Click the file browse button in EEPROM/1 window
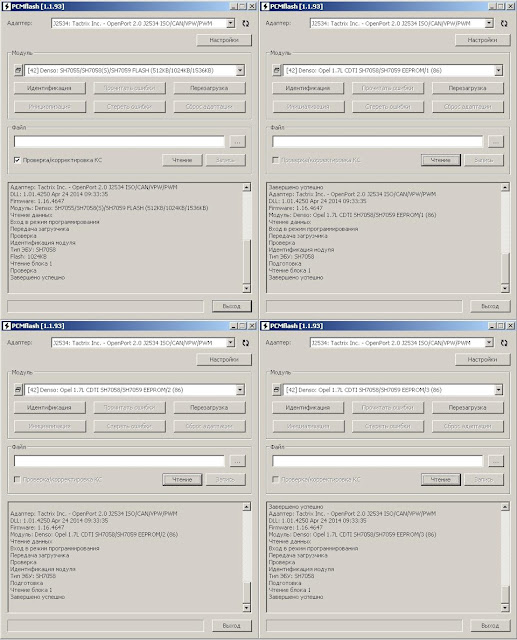Image resolution: width=517 pixels, height=640 pixels. [496, 142]
